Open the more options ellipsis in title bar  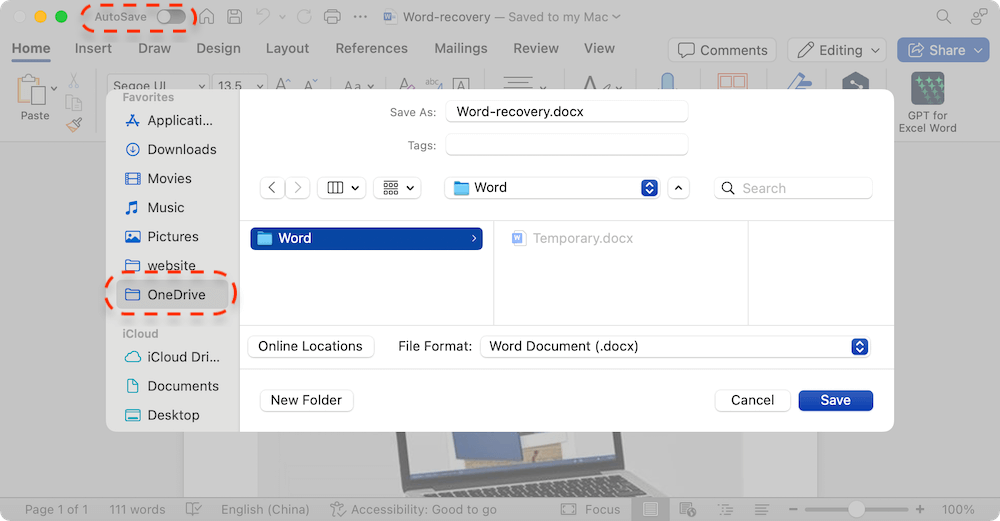pos(360,17)
